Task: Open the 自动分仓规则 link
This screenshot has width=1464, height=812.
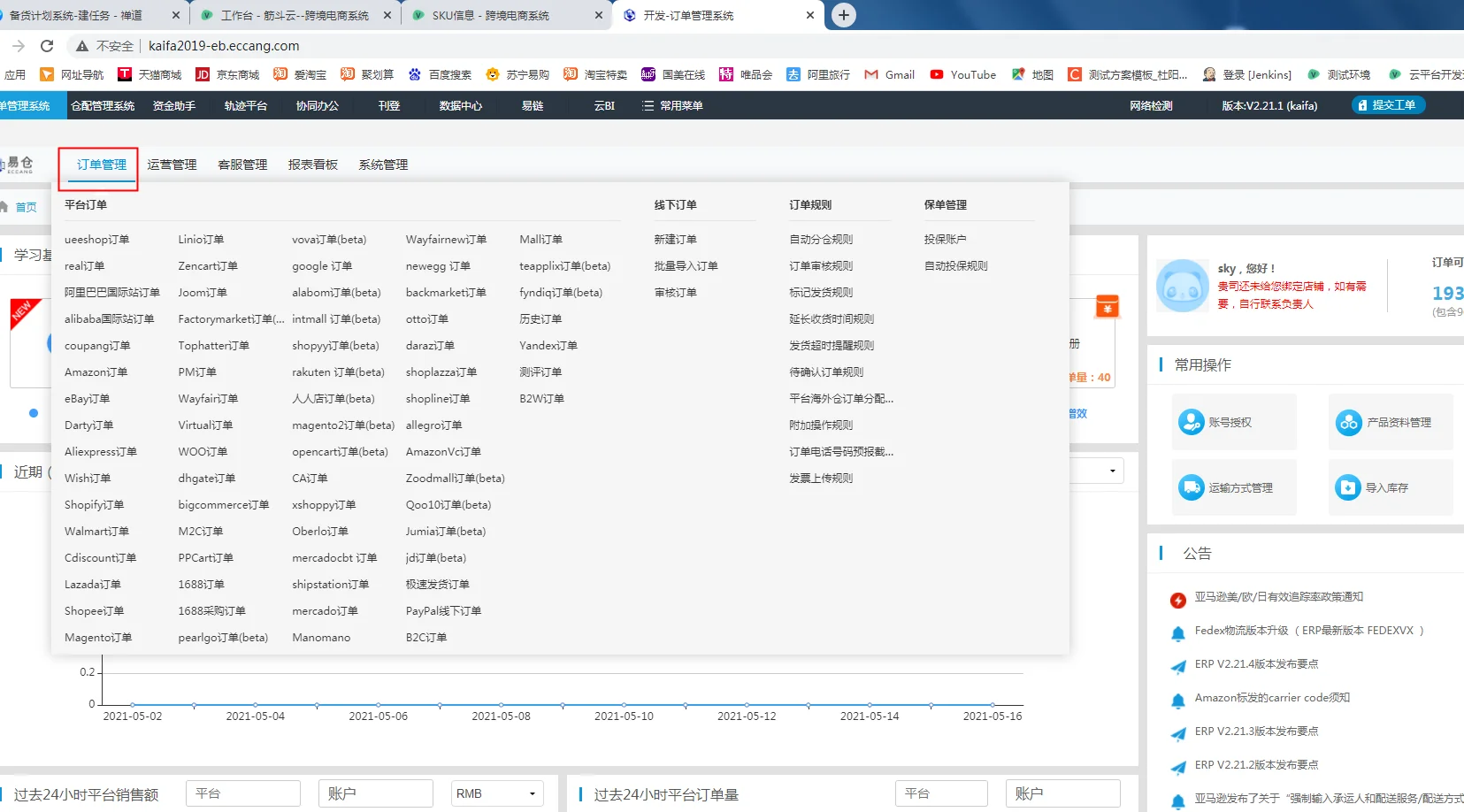Action: coord(821,240)
